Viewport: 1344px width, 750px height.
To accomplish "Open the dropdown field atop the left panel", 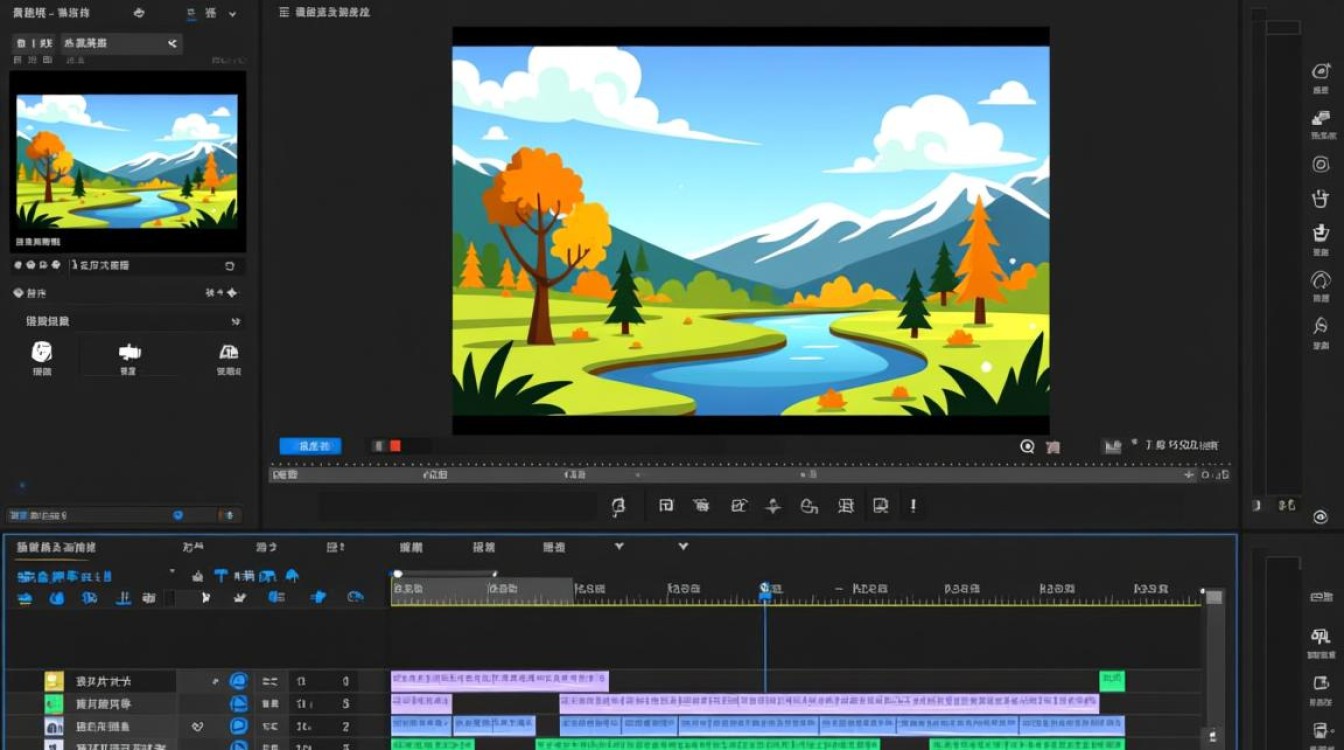I will [120, 43].
